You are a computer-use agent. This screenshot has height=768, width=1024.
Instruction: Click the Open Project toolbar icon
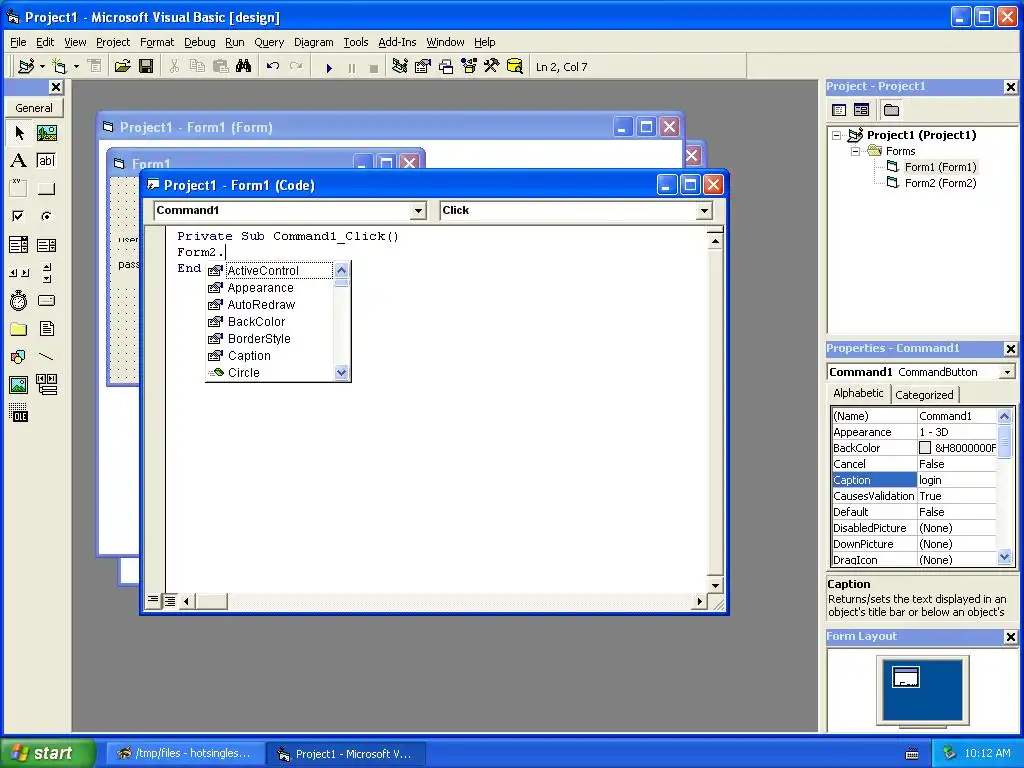(122, 66)
